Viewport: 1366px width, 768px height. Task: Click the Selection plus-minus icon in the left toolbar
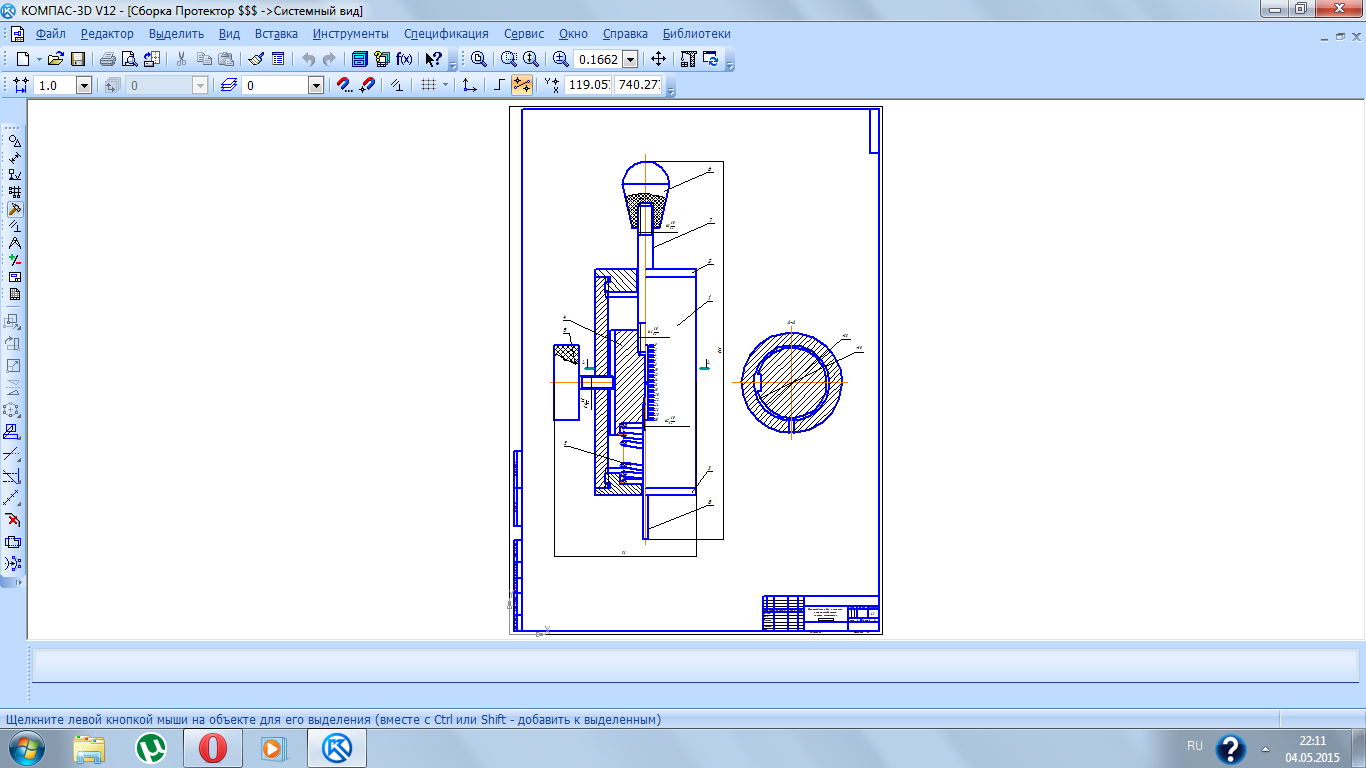(14, 260)
